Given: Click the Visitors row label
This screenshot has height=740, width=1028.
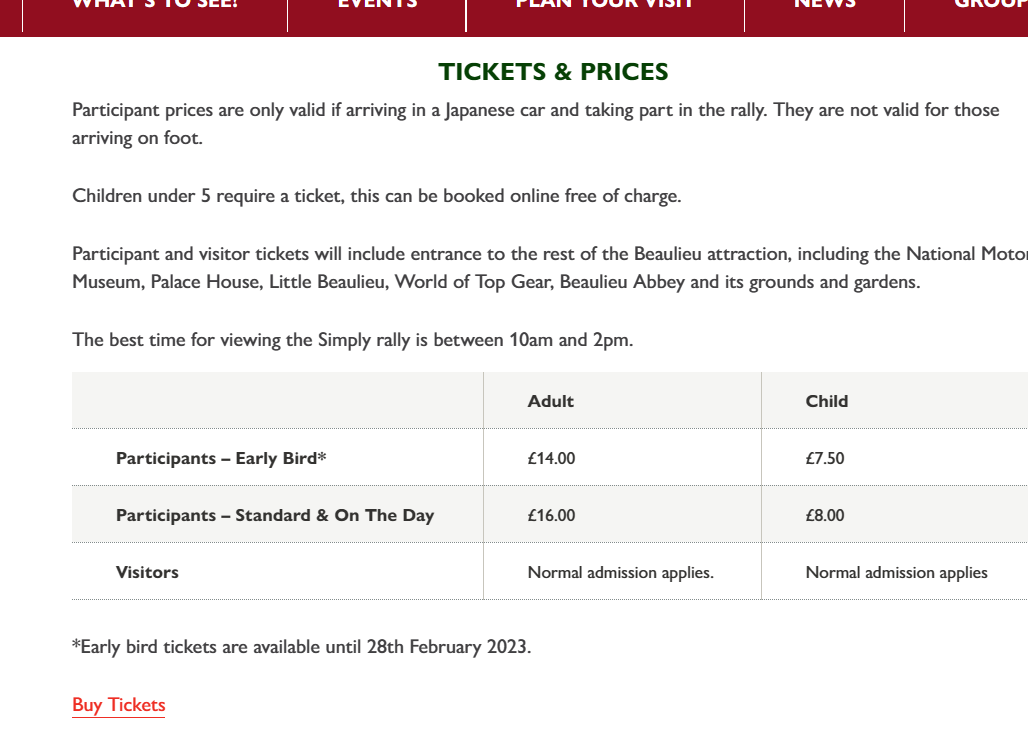Looking at the screenshot, I should (x=147, y=572).
